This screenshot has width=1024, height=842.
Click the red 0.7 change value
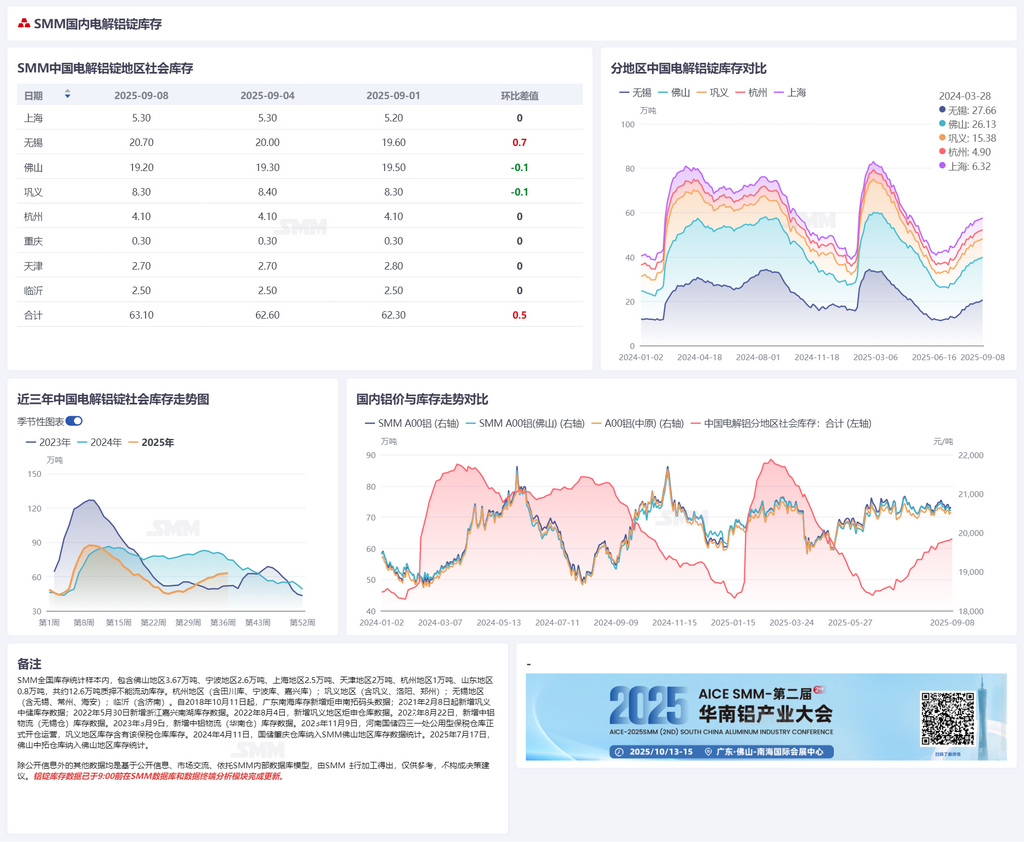coord(519,142)
